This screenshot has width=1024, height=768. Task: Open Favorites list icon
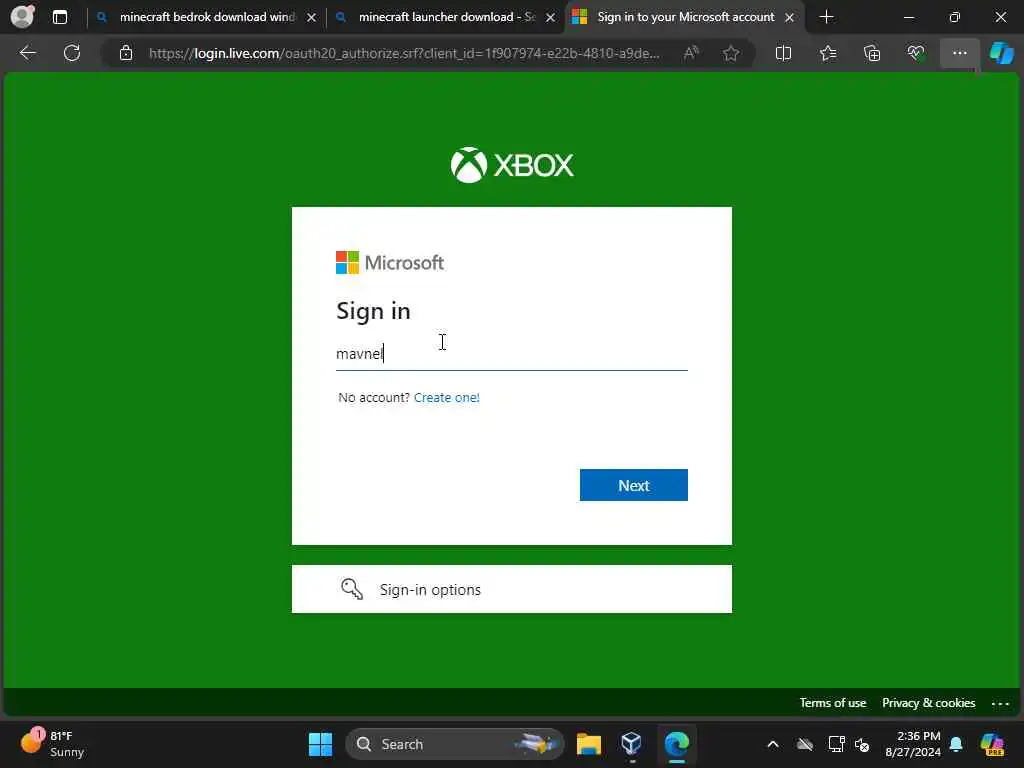coord(828,53)
